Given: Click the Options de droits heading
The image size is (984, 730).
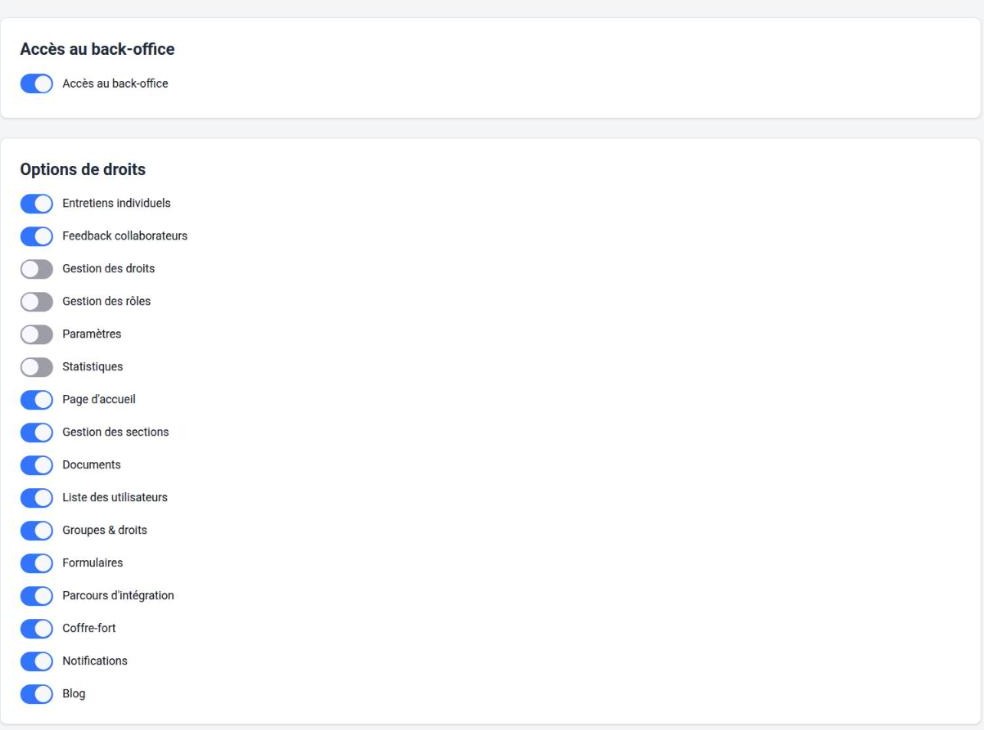Looking at the screenshot, I should click(x=83, y=169).
